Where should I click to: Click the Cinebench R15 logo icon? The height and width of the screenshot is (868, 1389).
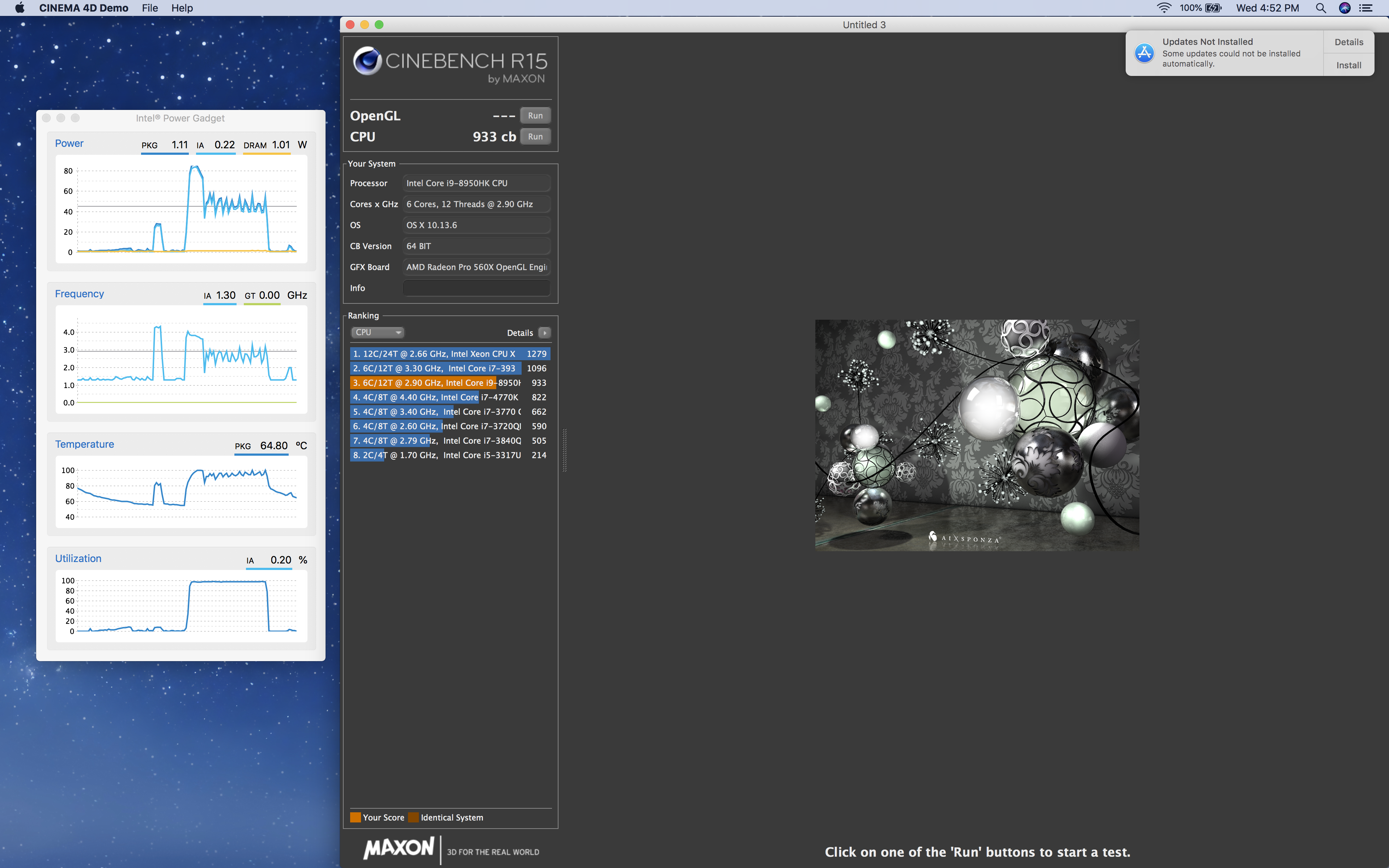368,61
